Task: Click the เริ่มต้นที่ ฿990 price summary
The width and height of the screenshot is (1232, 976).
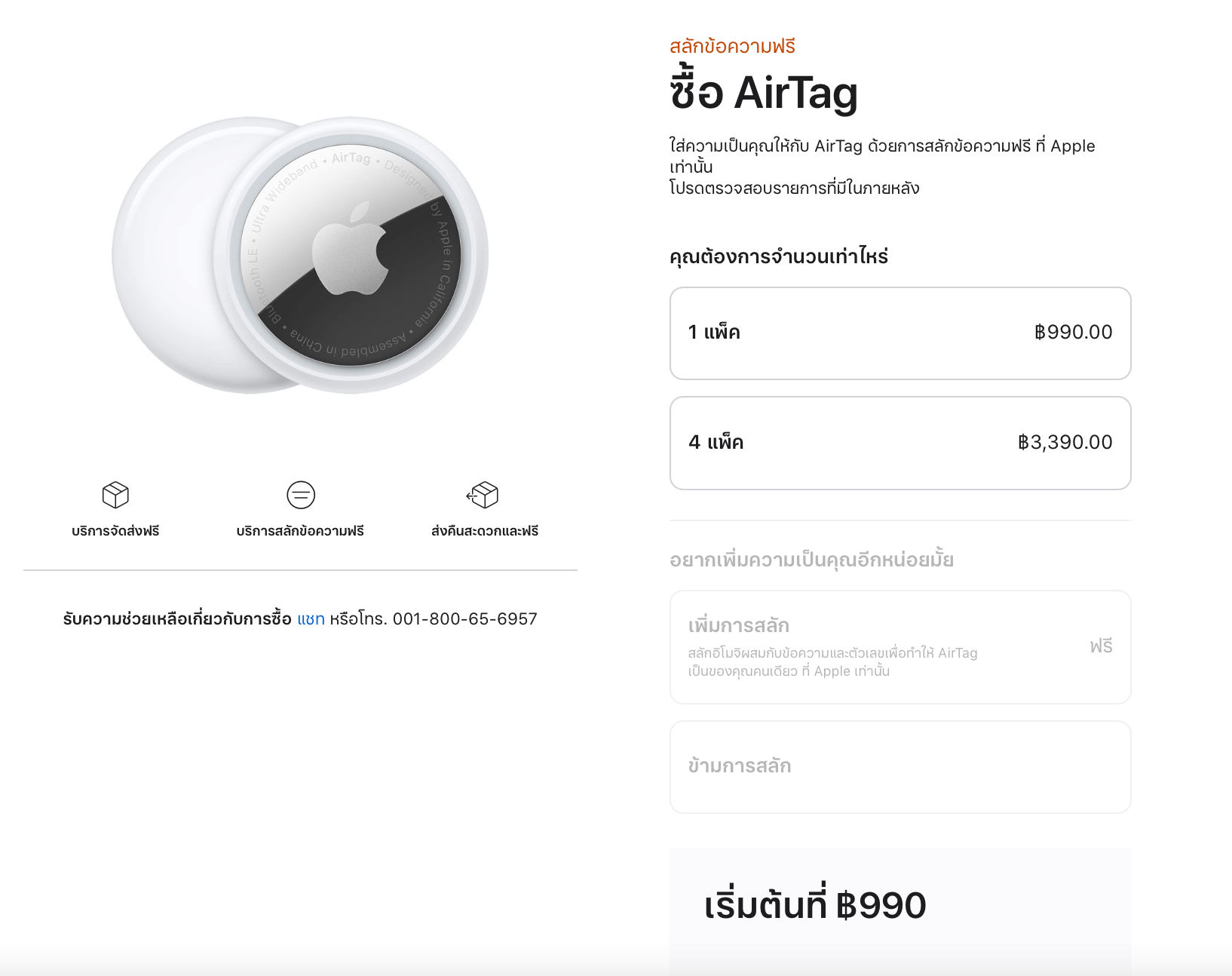Action: tap(815, 905)
